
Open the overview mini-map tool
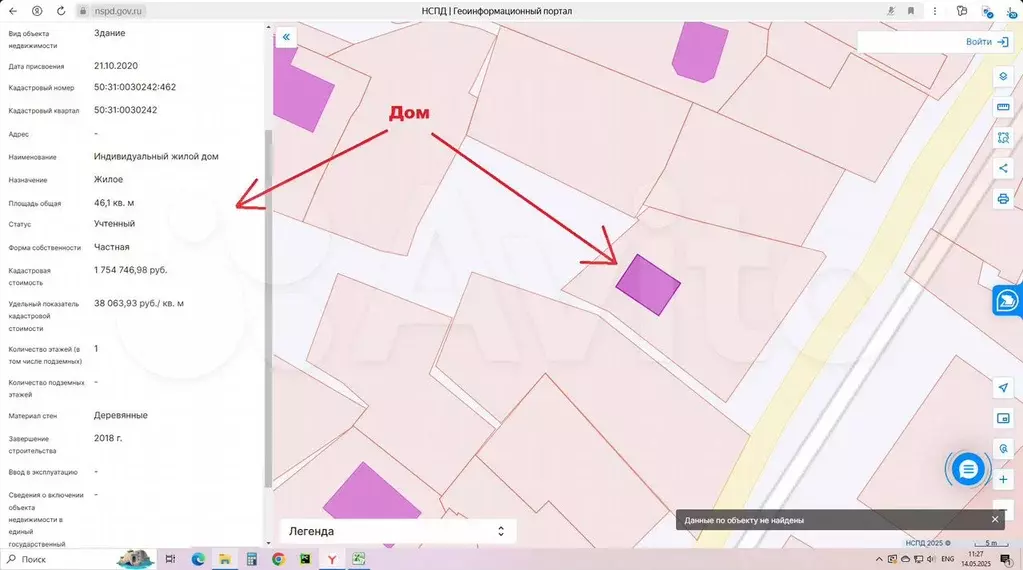(x=1003, y=418)
